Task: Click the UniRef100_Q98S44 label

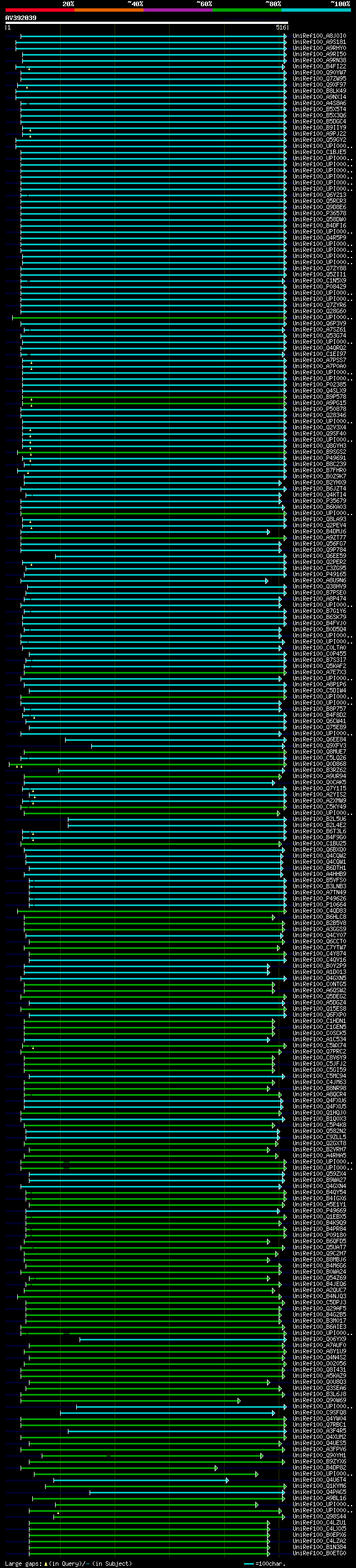Action: tap(319, 1516)
